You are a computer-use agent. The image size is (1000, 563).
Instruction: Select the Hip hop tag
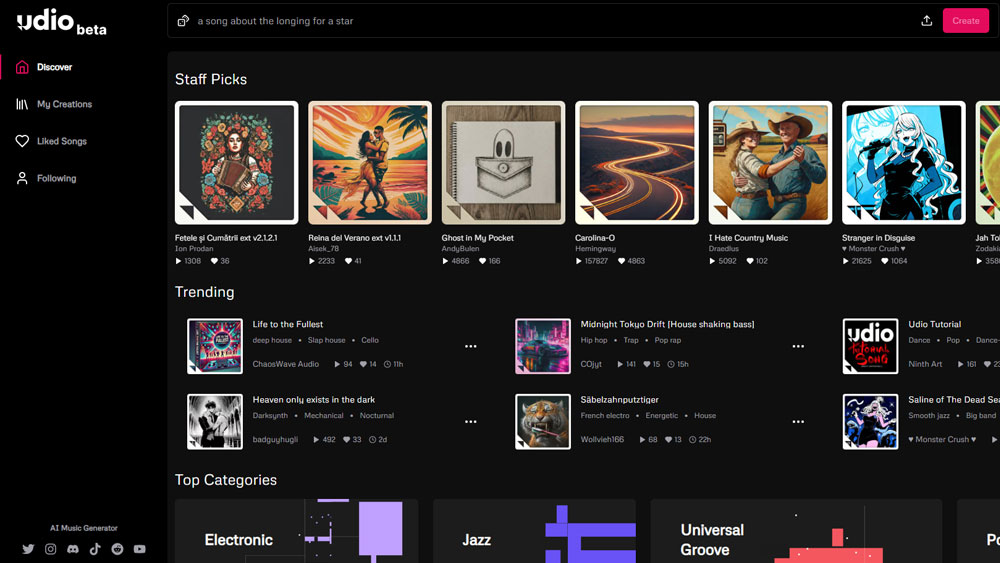(x=594, y=340)
